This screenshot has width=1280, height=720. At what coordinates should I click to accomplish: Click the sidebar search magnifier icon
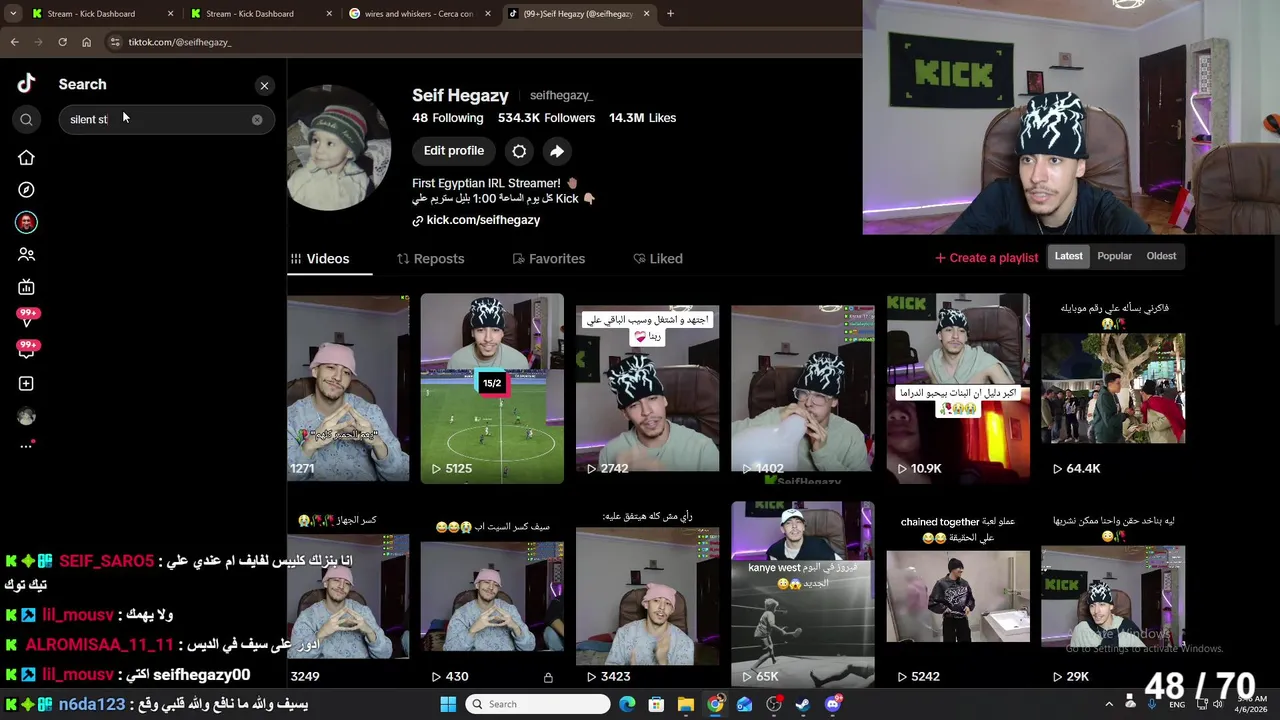pos(26,120)
